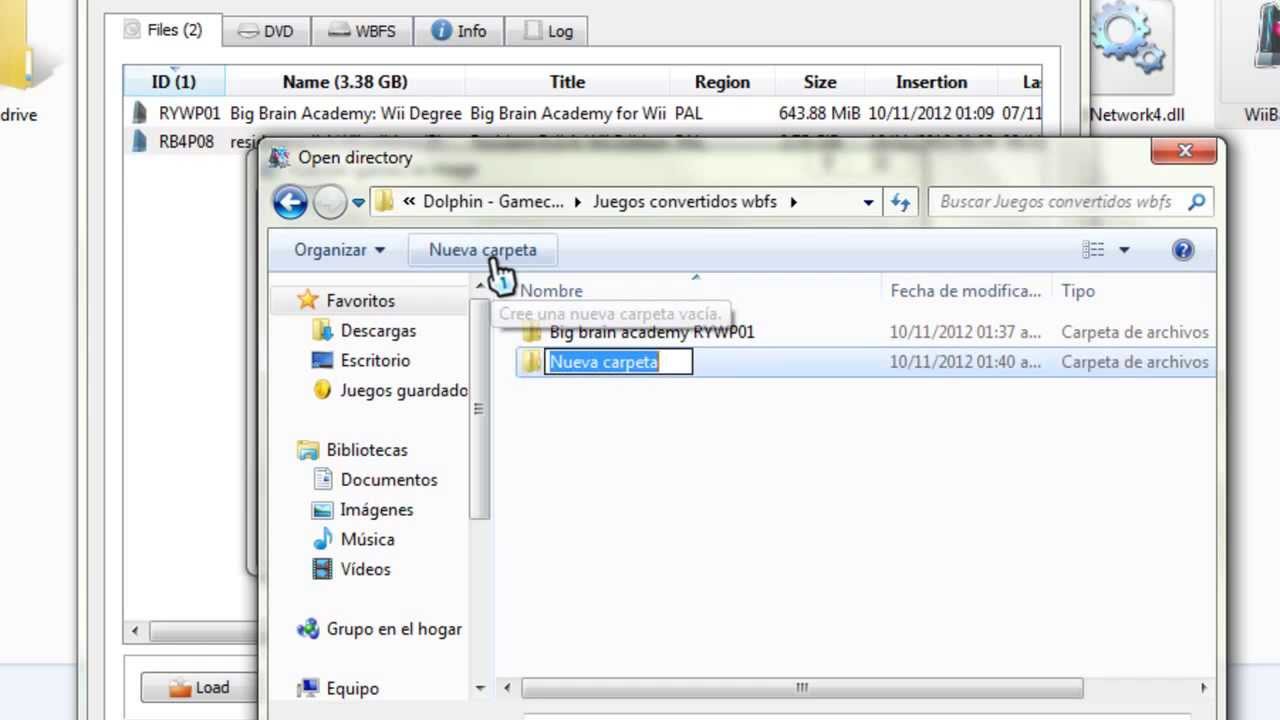Open Juegos guardados in the navigation pane
This screenshot has height=720, width=1280.
[404, 390]
